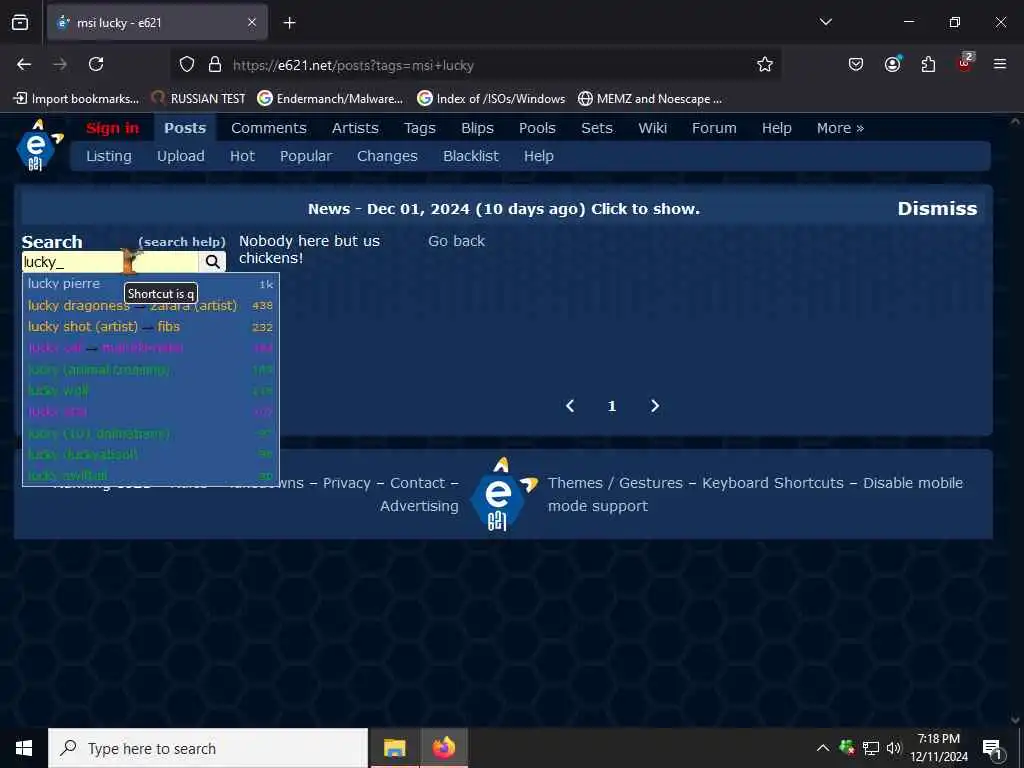Open the Changes subnav link
Viewport: 1024px width, 768px height.
pos(387,156)
